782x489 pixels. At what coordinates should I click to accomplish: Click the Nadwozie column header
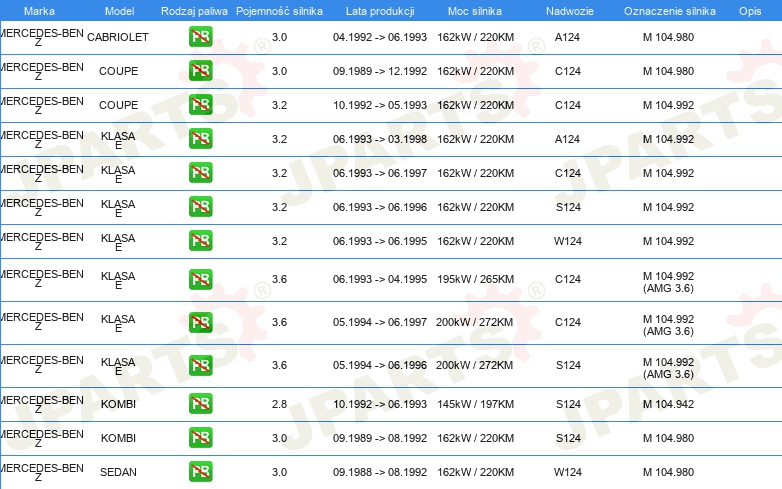coord(570,11)
